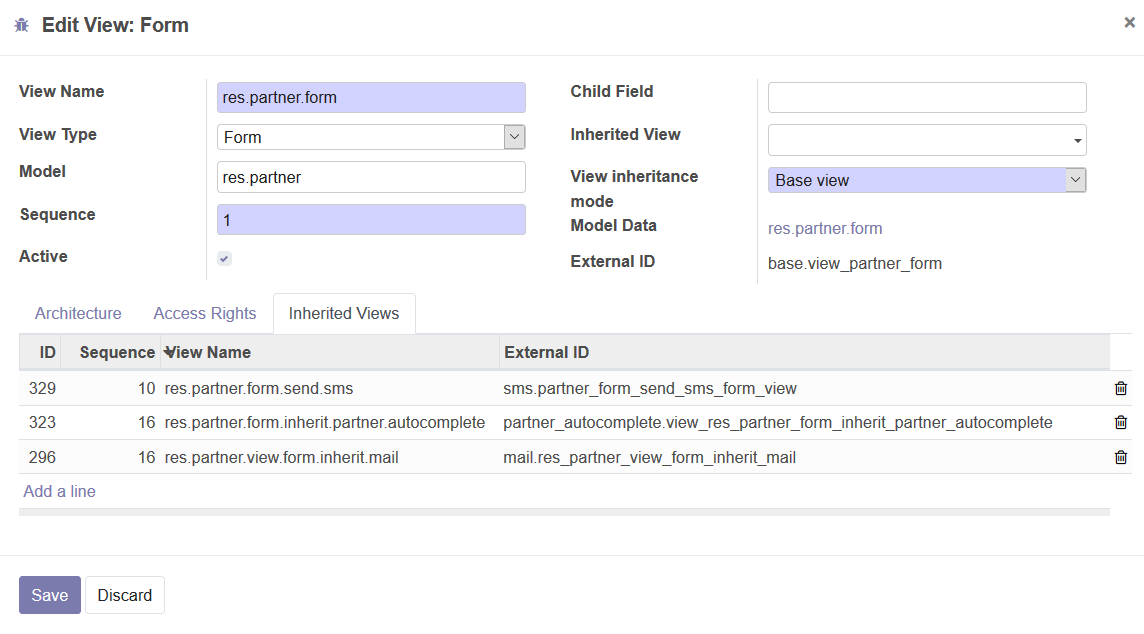
Task: Delete the partner.autocomplete inherited view row
Action: (1121, 422)
